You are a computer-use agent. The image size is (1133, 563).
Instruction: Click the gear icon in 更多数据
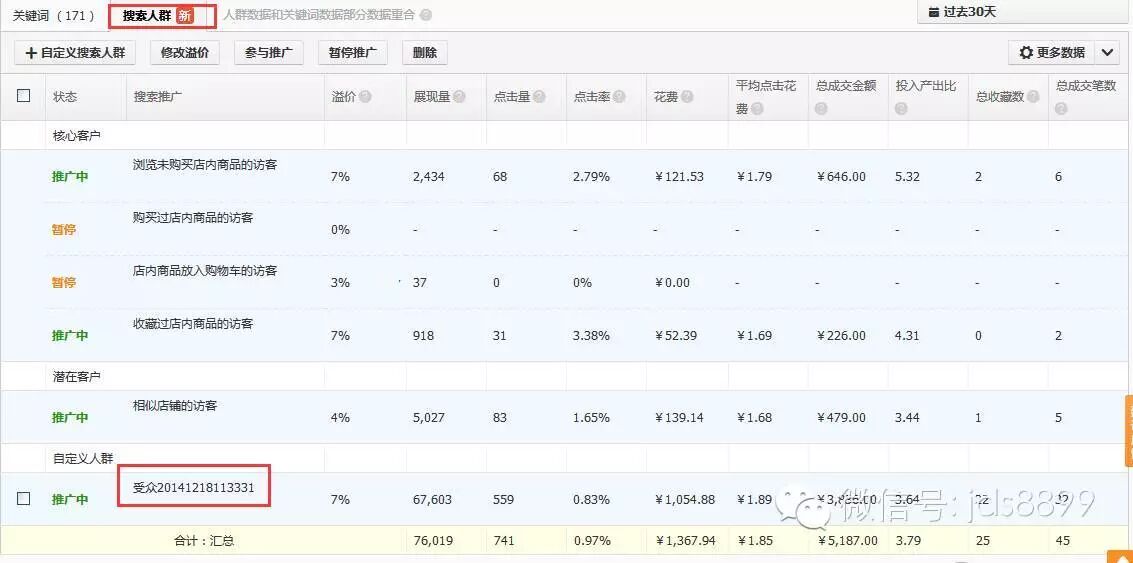[x=1025, y=53]
